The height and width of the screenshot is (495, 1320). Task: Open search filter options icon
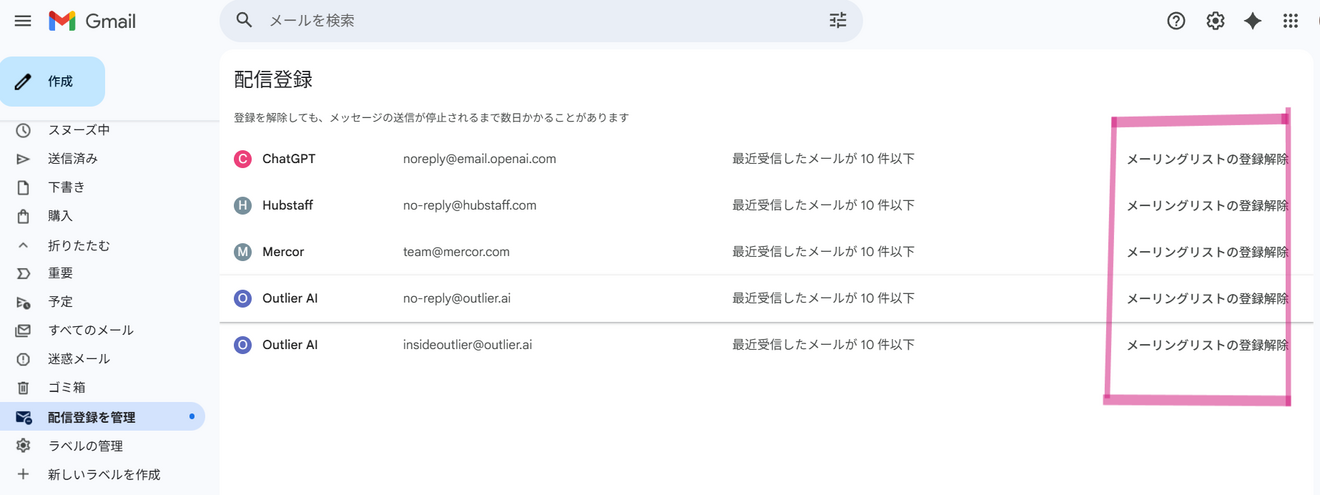point(838,20)
